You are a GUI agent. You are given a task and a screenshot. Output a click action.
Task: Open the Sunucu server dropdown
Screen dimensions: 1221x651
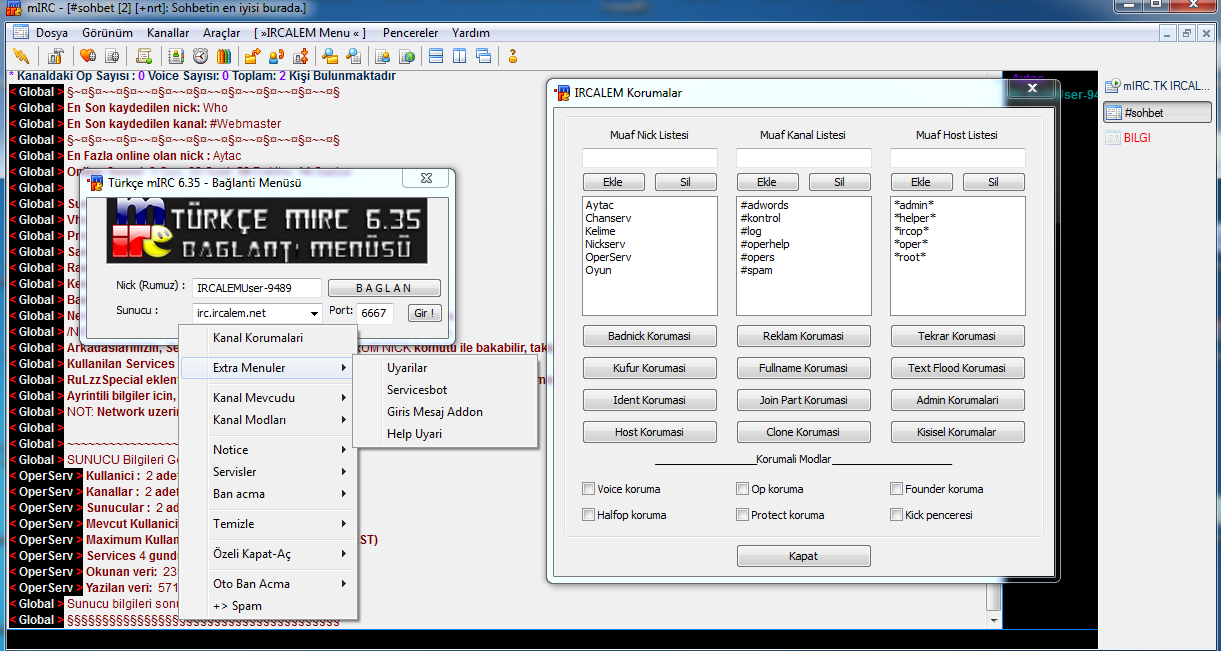point(314,313)
